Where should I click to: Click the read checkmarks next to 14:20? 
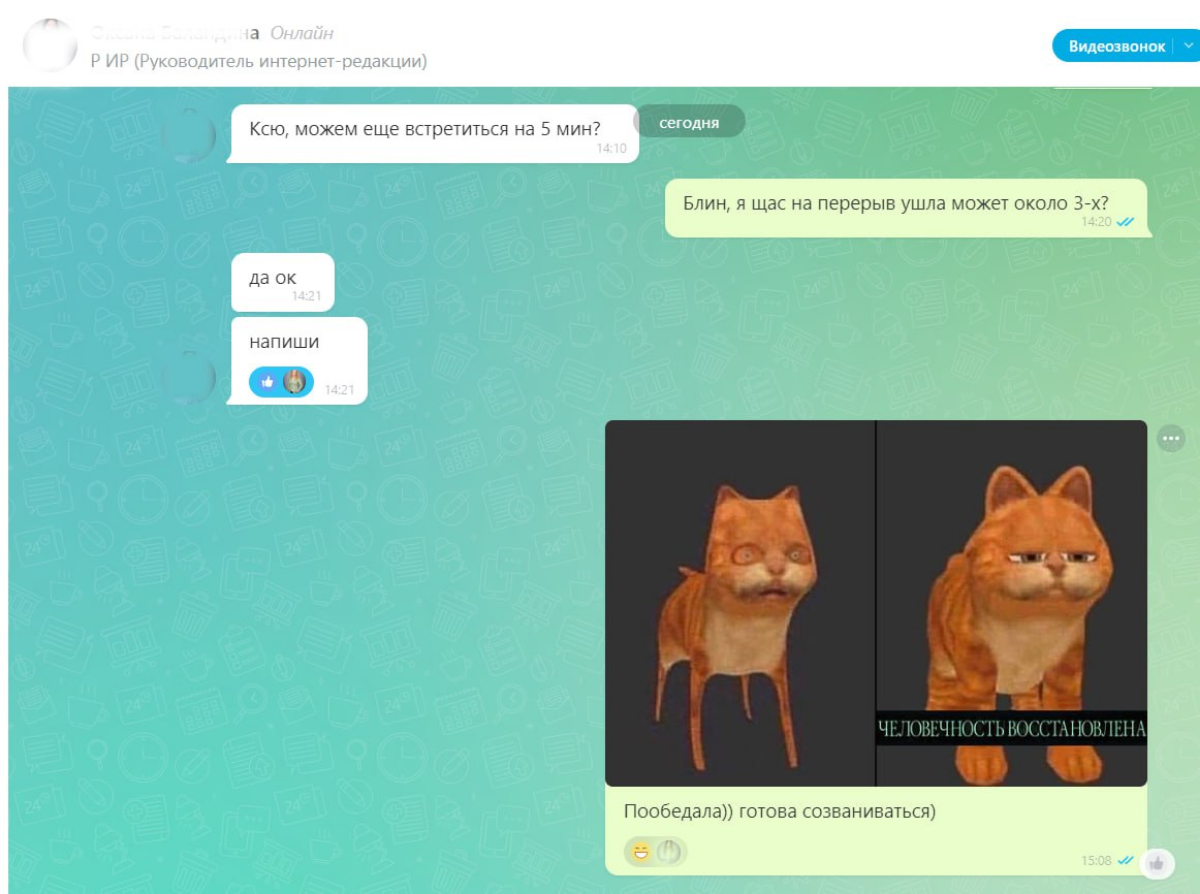tap(1126, 221)
